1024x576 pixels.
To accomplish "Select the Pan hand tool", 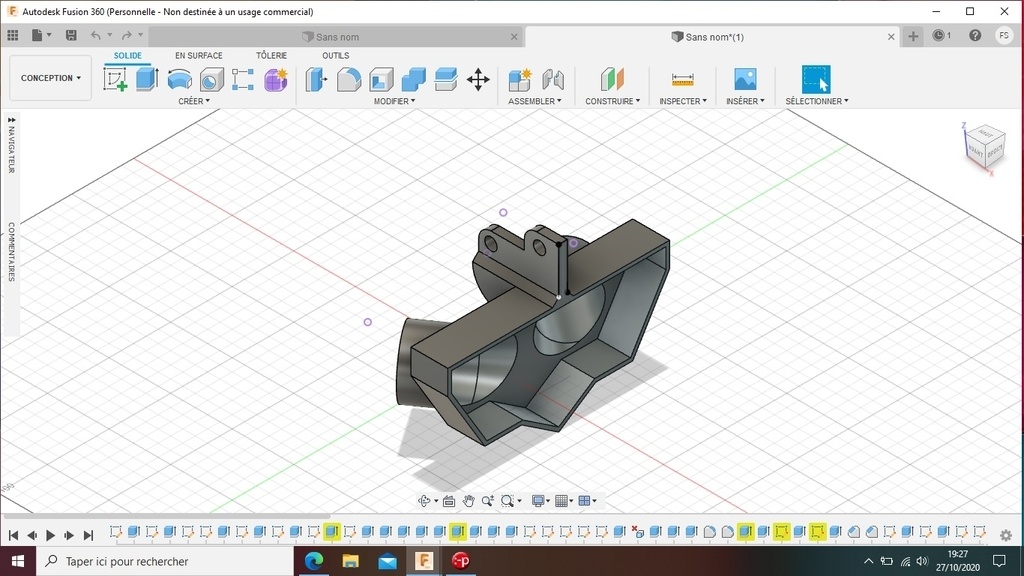I will point(468,501).
